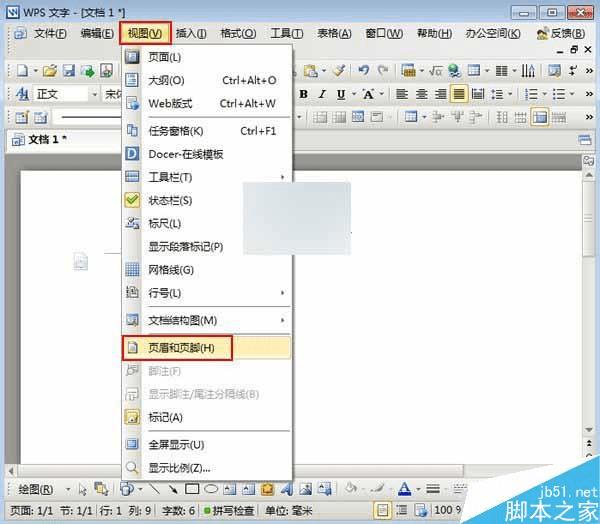Align text left
Viewport: 600px width, 524px height.
(402, 94)
